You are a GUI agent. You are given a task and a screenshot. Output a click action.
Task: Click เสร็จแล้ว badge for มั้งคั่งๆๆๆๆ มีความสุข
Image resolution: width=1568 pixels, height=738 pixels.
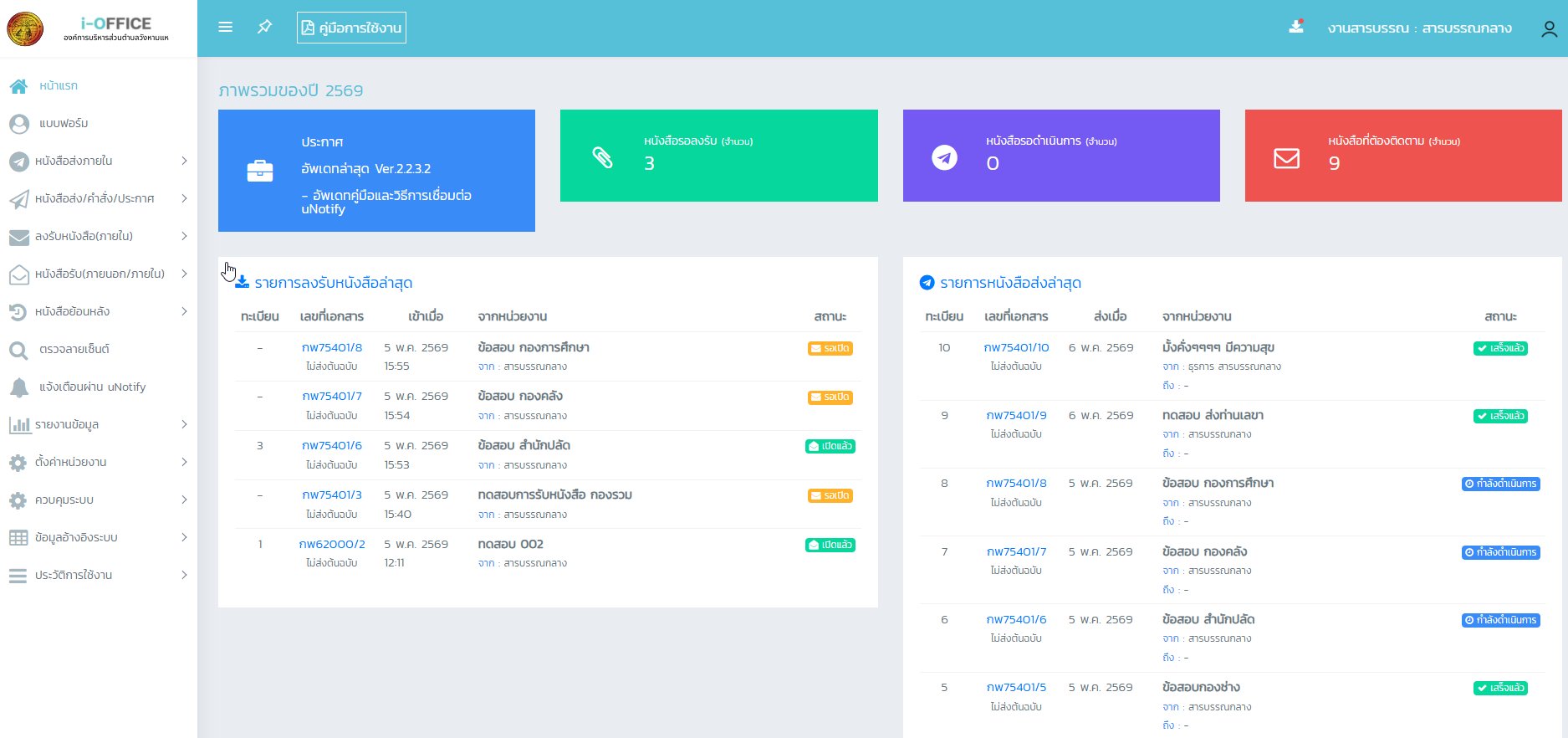point(1500,348)
